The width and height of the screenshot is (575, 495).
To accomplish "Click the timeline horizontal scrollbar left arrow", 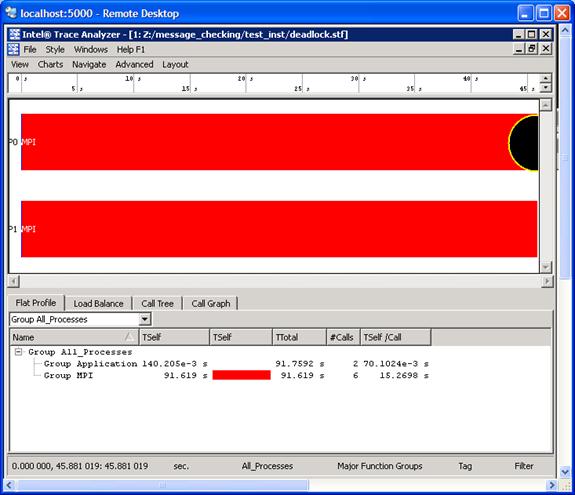I will pyautogui.click(x=13, y=282).
